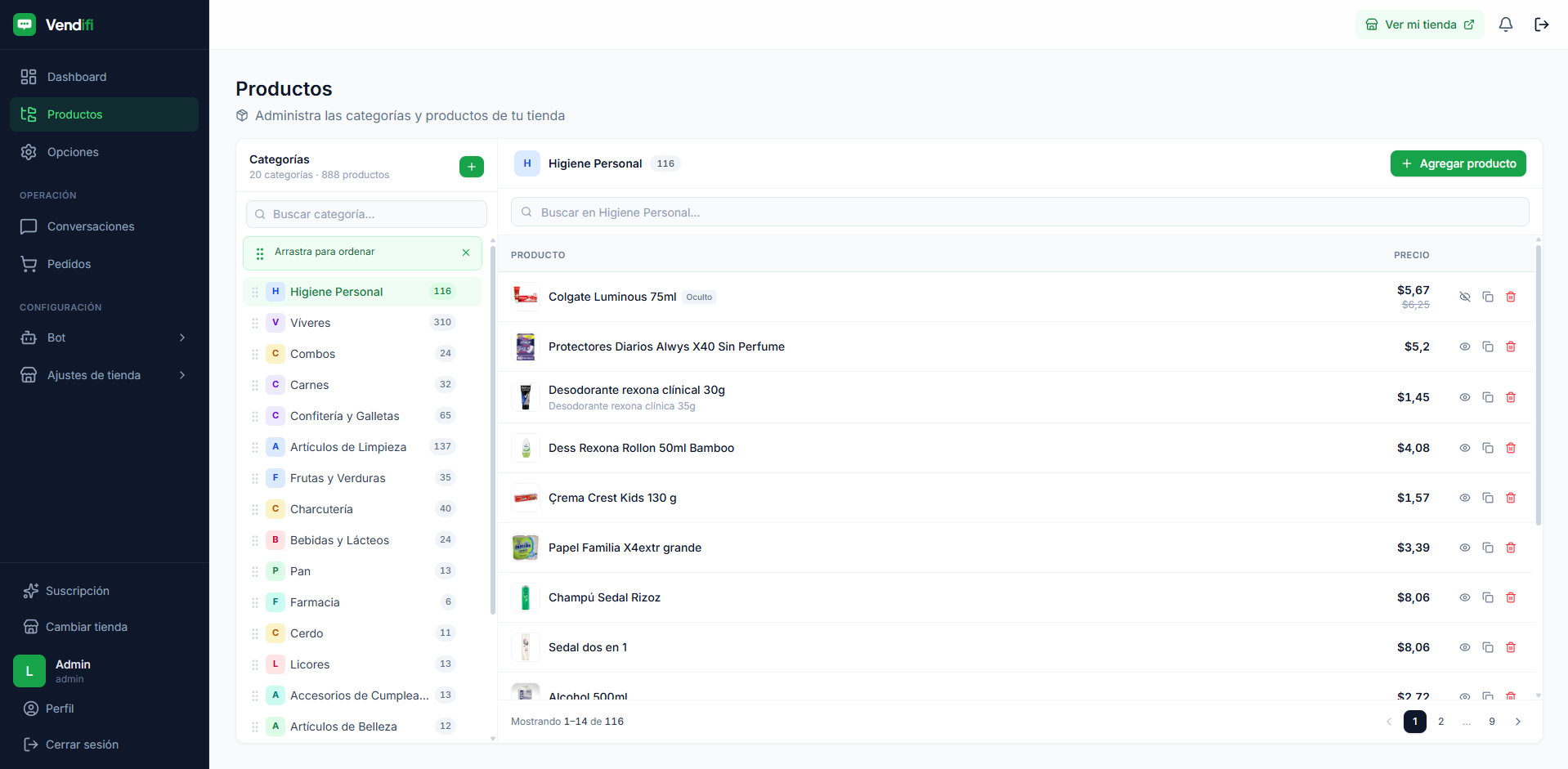This screenshot has width=1568, height=769.
Task: Expand the Bot submenu
Action: point(104,338)
